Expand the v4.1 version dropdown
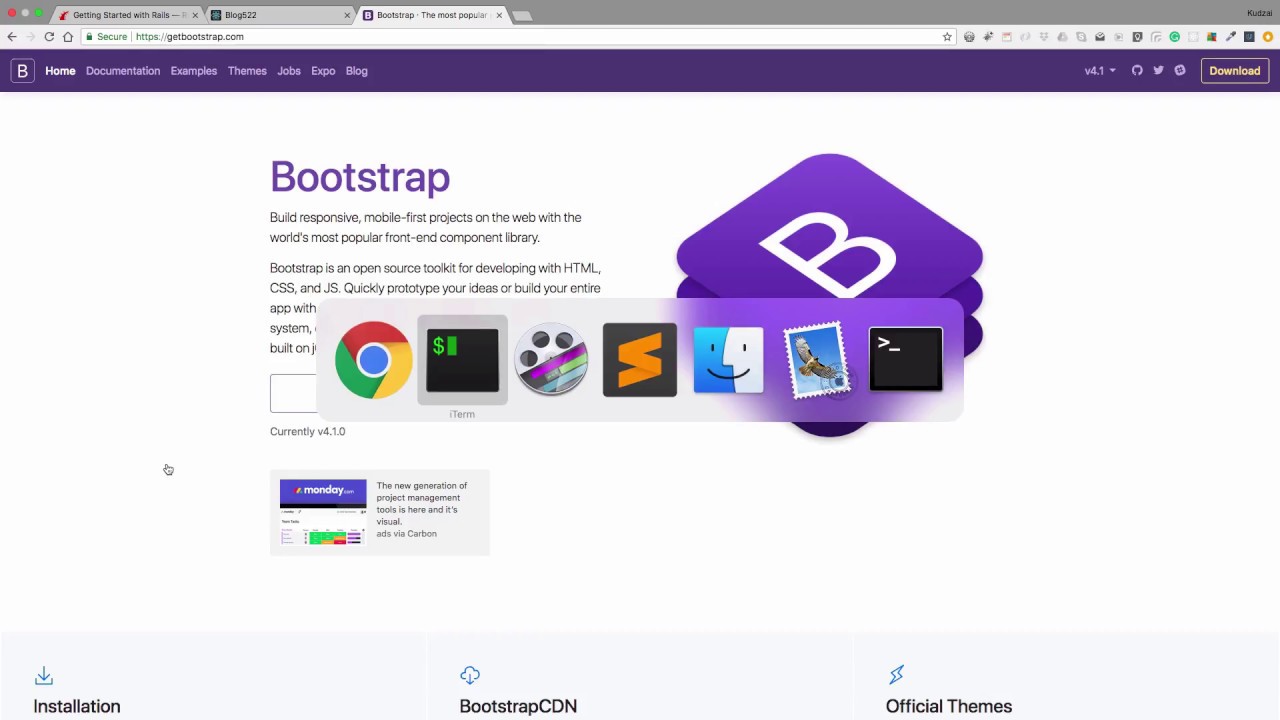 pyautogui.click(x=1100, y=71)
